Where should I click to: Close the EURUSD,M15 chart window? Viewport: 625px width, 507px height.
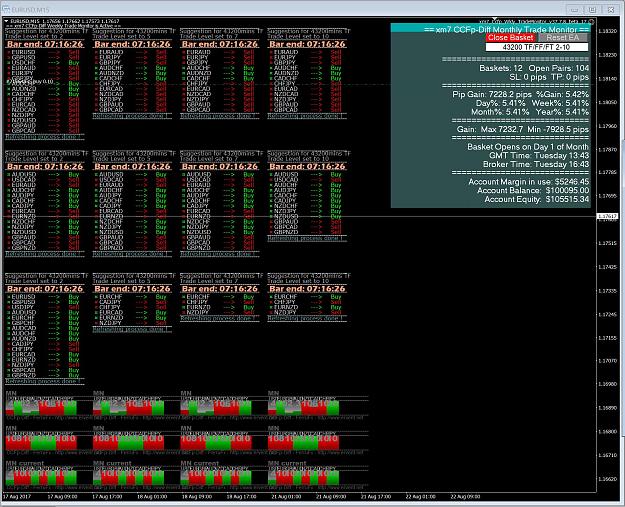[x=611, y=10]
